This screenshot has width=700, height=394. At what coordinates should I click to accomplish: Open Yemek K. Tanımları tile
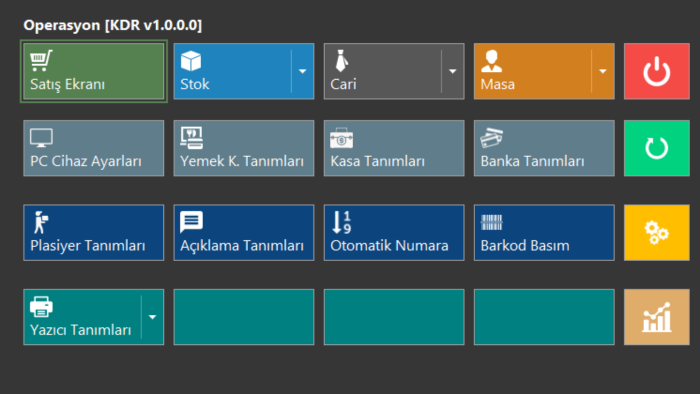(x=244, y=148)
